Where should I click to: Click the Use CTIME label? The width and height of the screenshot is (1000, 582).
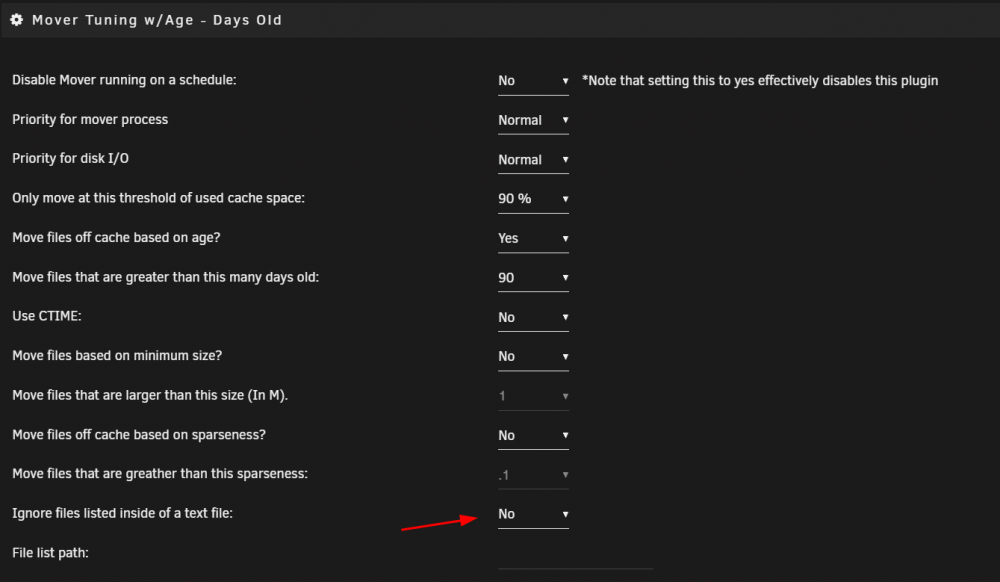click(47, 316)
